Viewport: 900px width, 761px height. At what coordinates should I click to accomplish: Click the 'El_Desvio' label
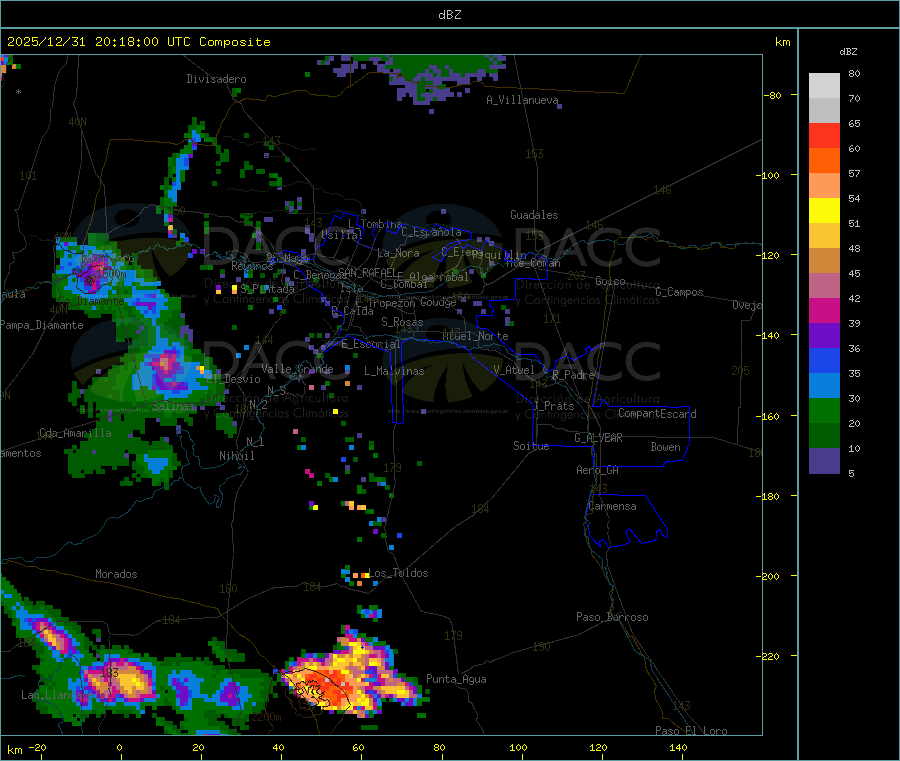pos(233,379)
